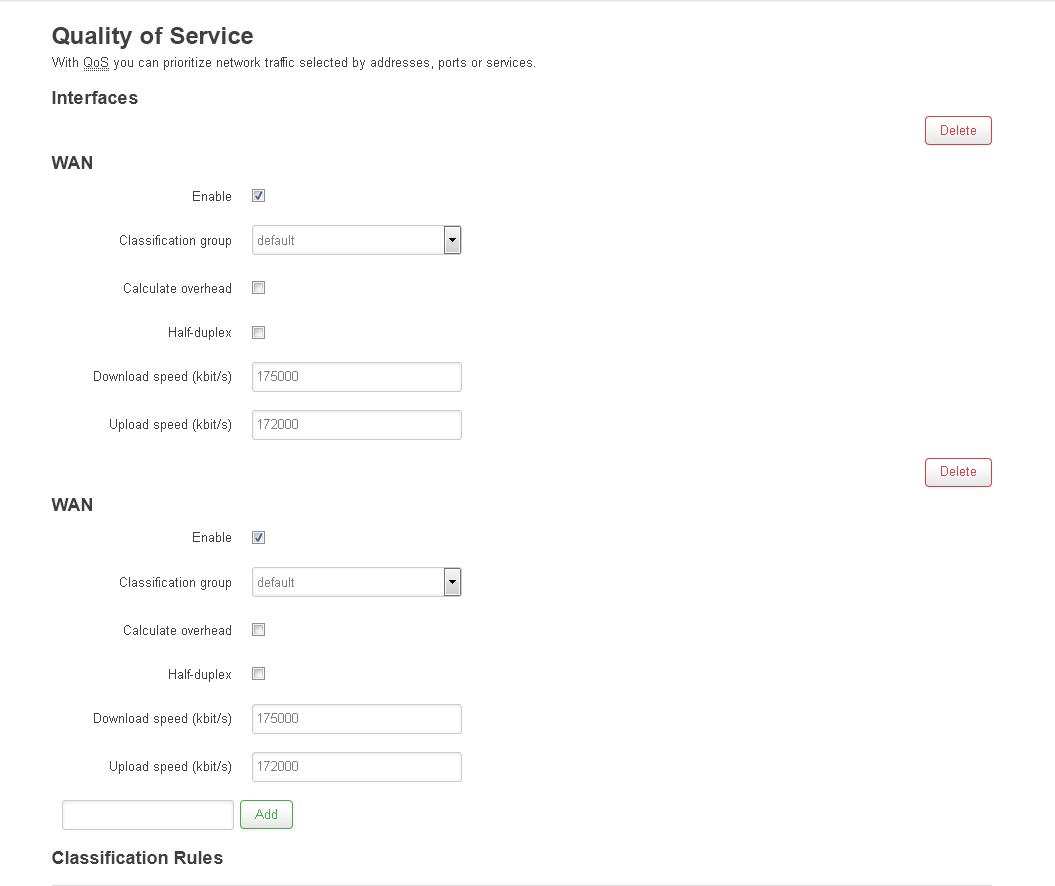Focus Upload speed field in second WAN
Image resolution: width=1055 pixels, height=886 pixels.
[x=357, y=766]
